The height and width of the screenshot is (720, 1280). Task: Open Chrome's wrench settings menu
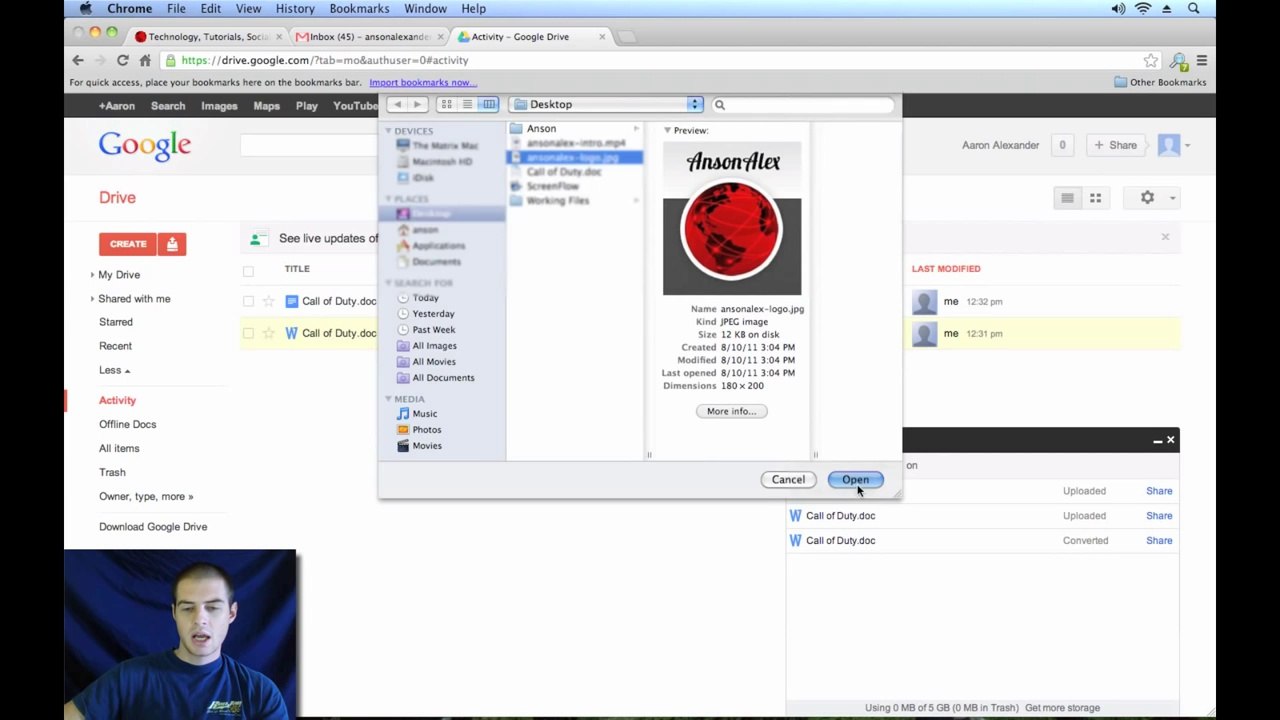[1202, 60]
